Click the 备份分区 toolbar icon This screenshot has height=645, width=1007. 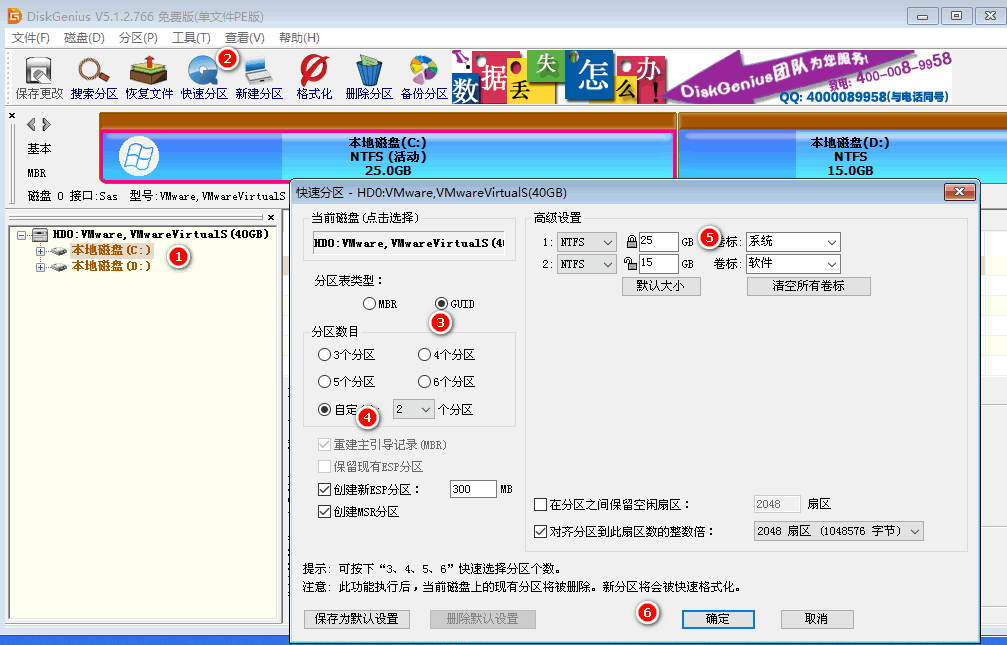coord(423,75)
